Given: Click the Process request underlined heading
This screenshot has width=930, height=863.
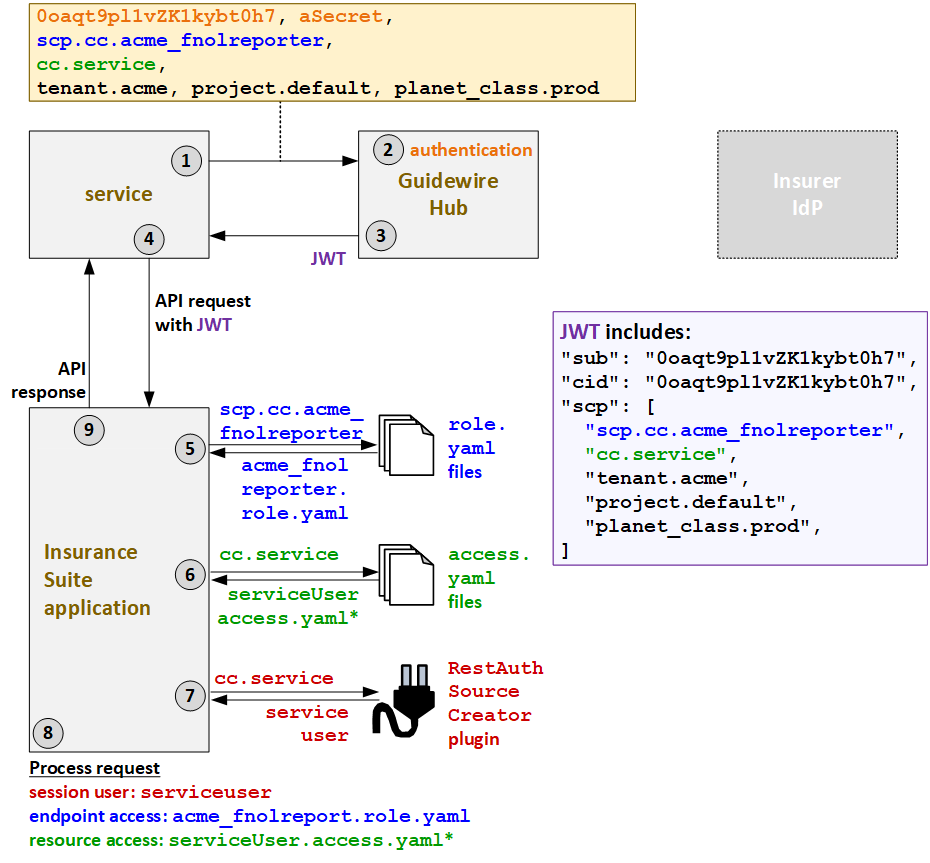Looking at the screenshot, I should tap(94, 768).
